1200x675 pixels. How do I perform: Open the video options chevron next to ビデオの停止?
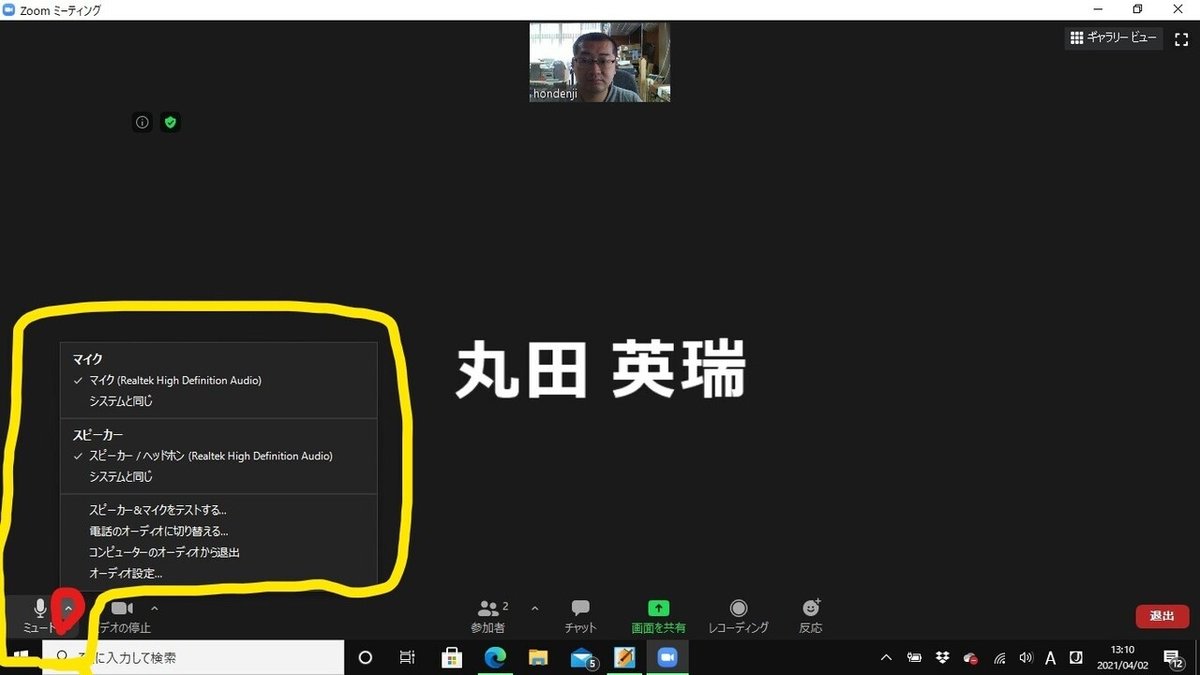[154, 607]
